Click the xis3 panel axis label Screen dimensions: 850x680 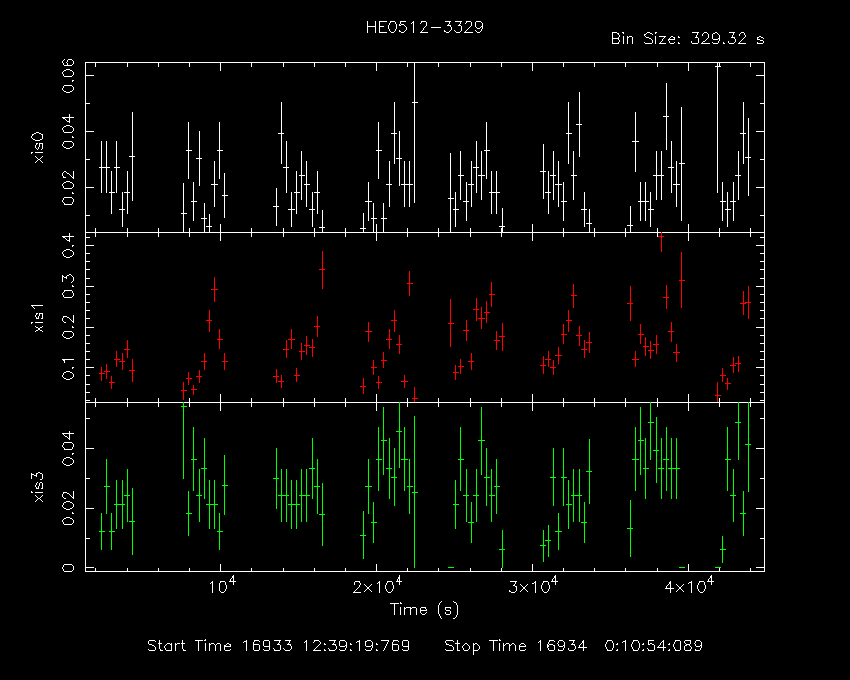(38, 486)
